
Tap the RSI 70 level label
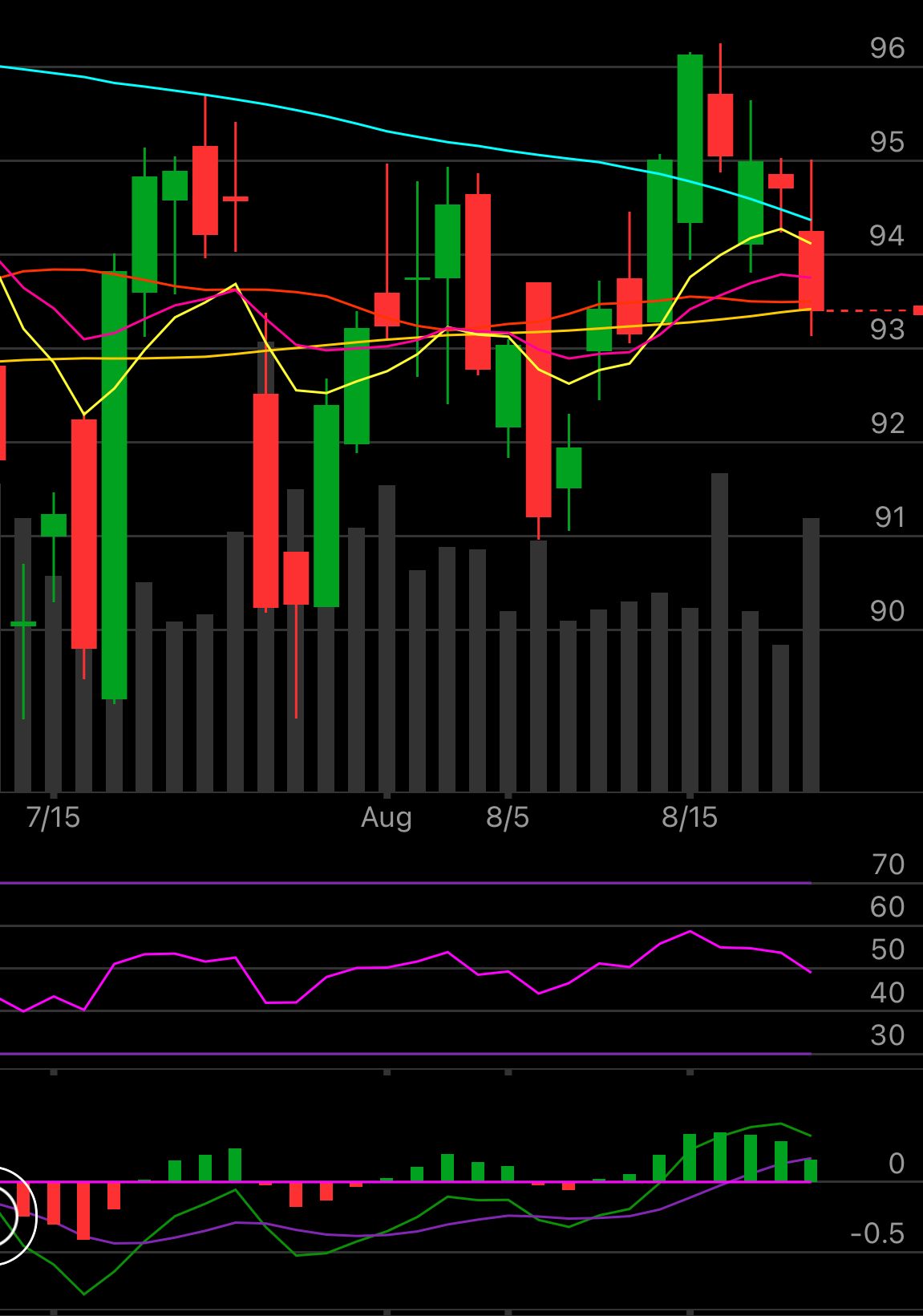pyautogui.click(x=888, y=865)
